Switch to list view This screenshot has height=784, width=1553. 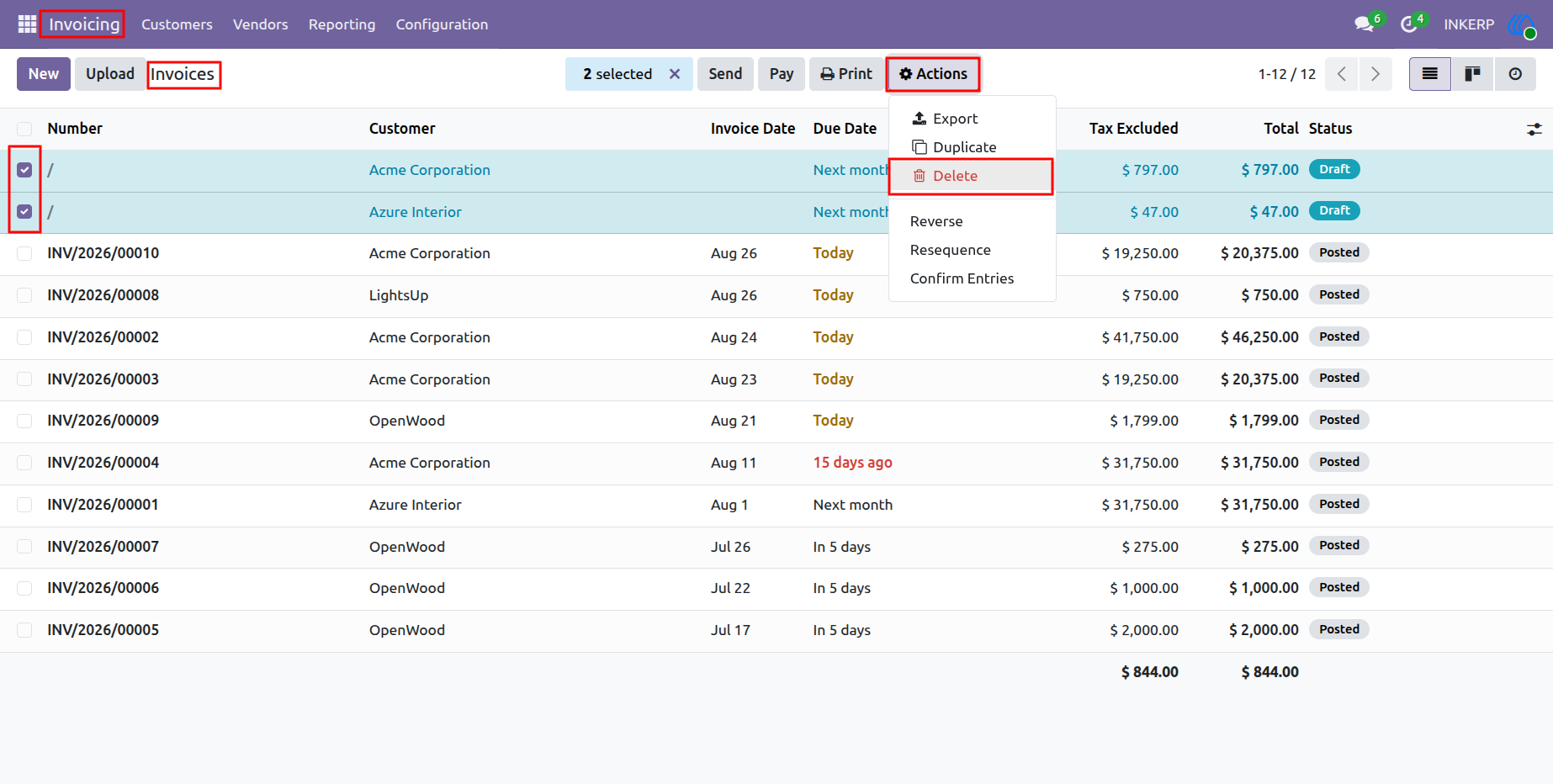click(1430, 74)
